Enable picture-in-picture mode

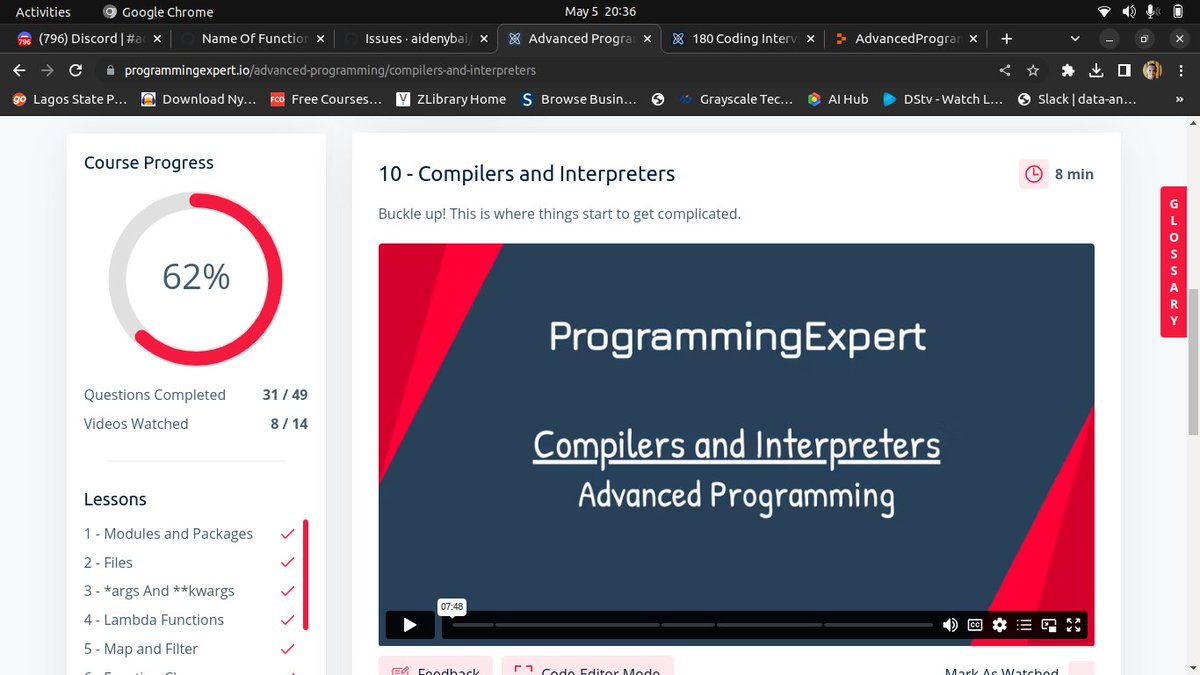point(1049,625)
